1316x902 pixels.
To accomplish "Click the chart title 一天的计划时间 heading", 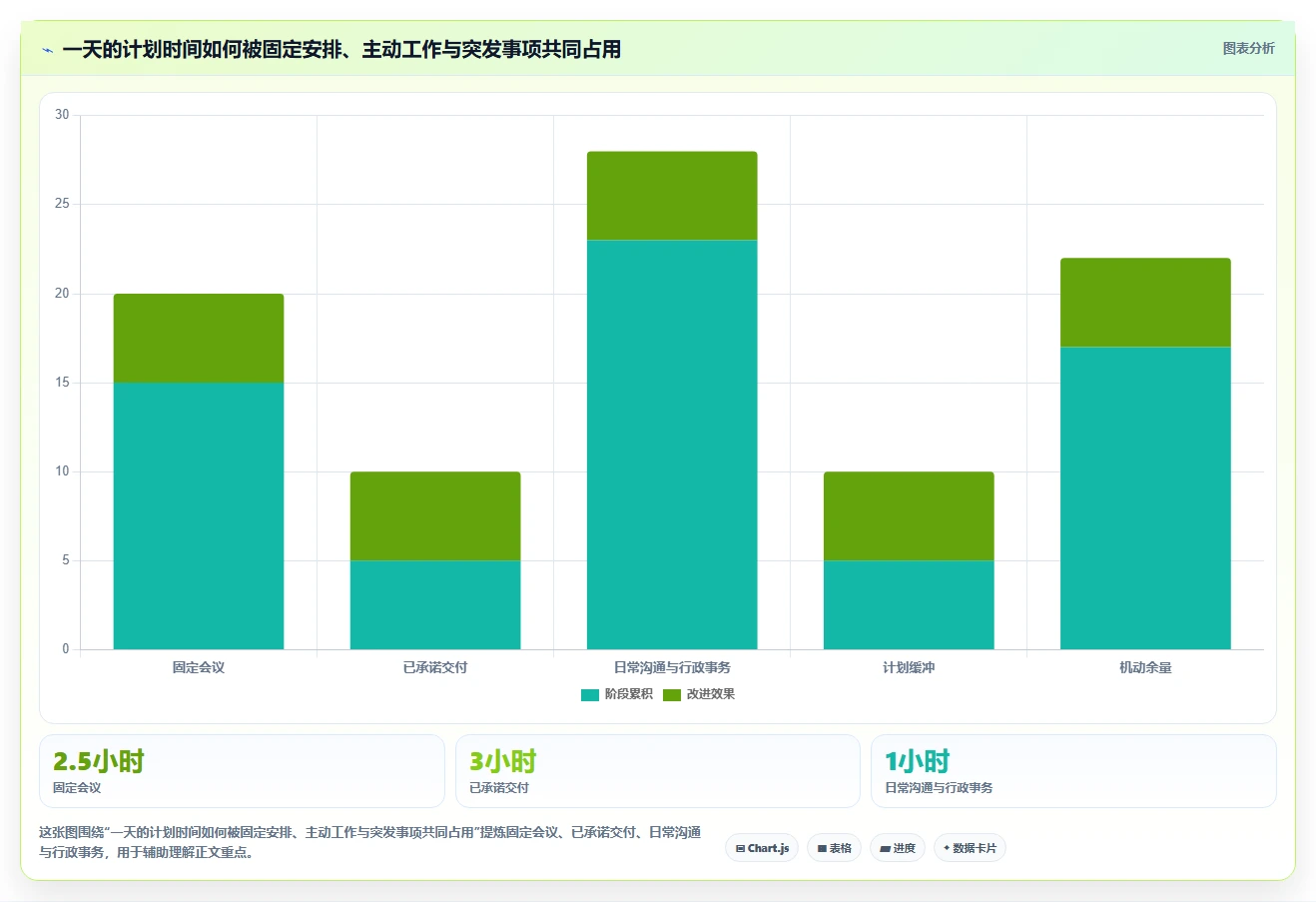I will tap(341, 49).
